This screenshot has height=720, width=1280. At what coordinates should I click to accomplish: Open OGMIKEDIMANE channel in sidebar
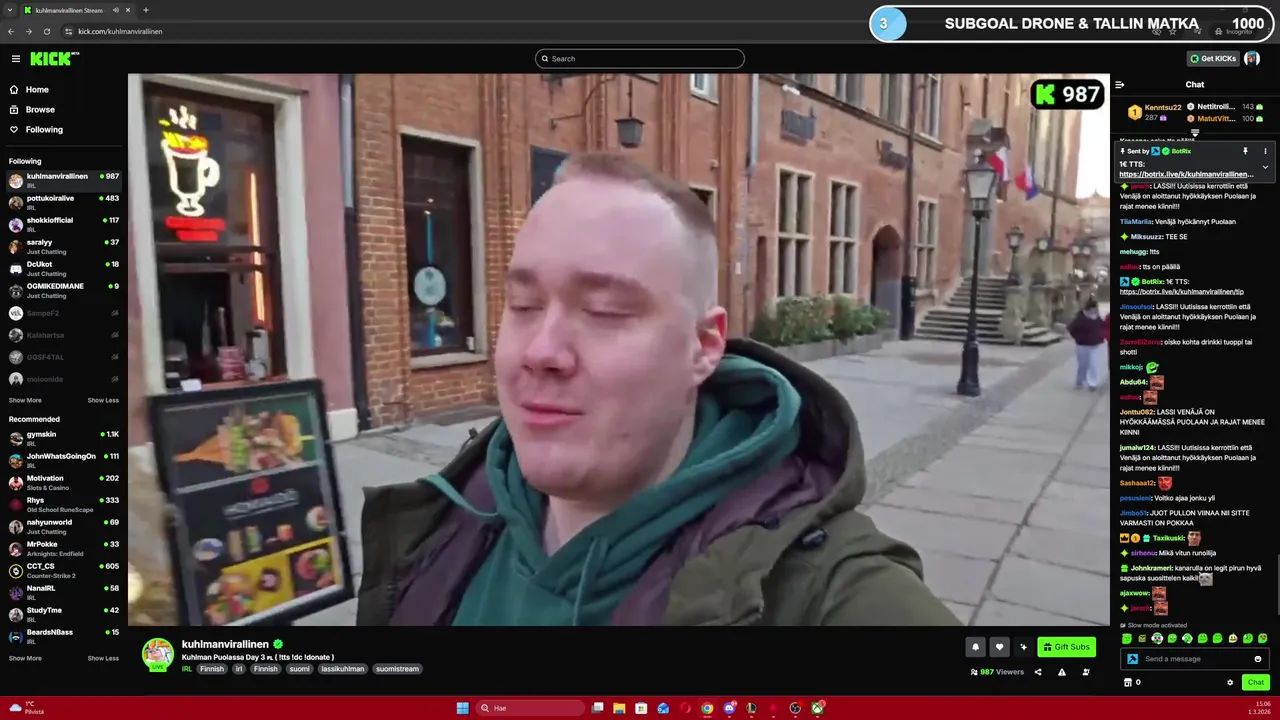64,290
